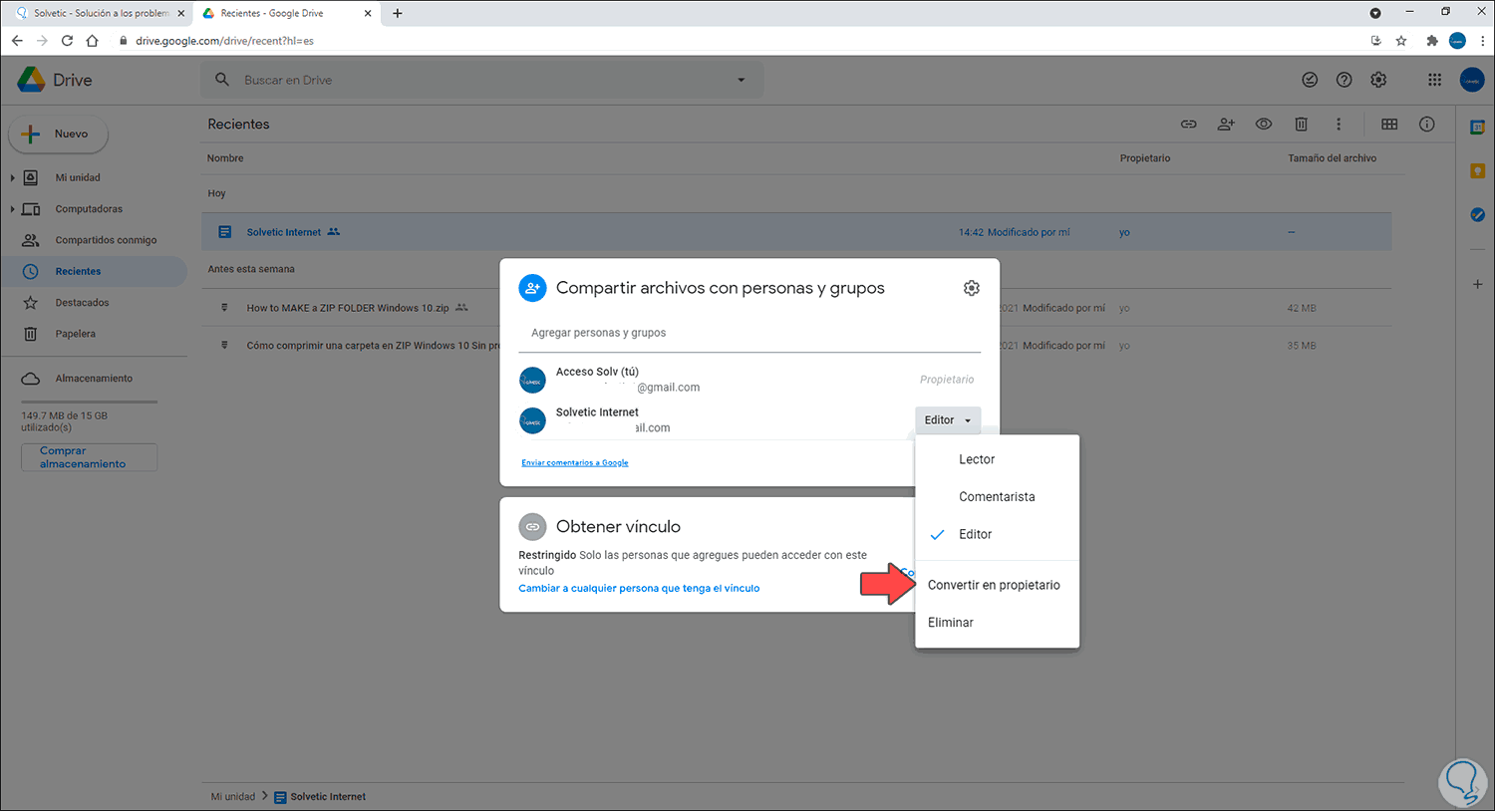Choose Convertir en propietario option
This screenshot has width=1495, height=812.
[997, 585]
